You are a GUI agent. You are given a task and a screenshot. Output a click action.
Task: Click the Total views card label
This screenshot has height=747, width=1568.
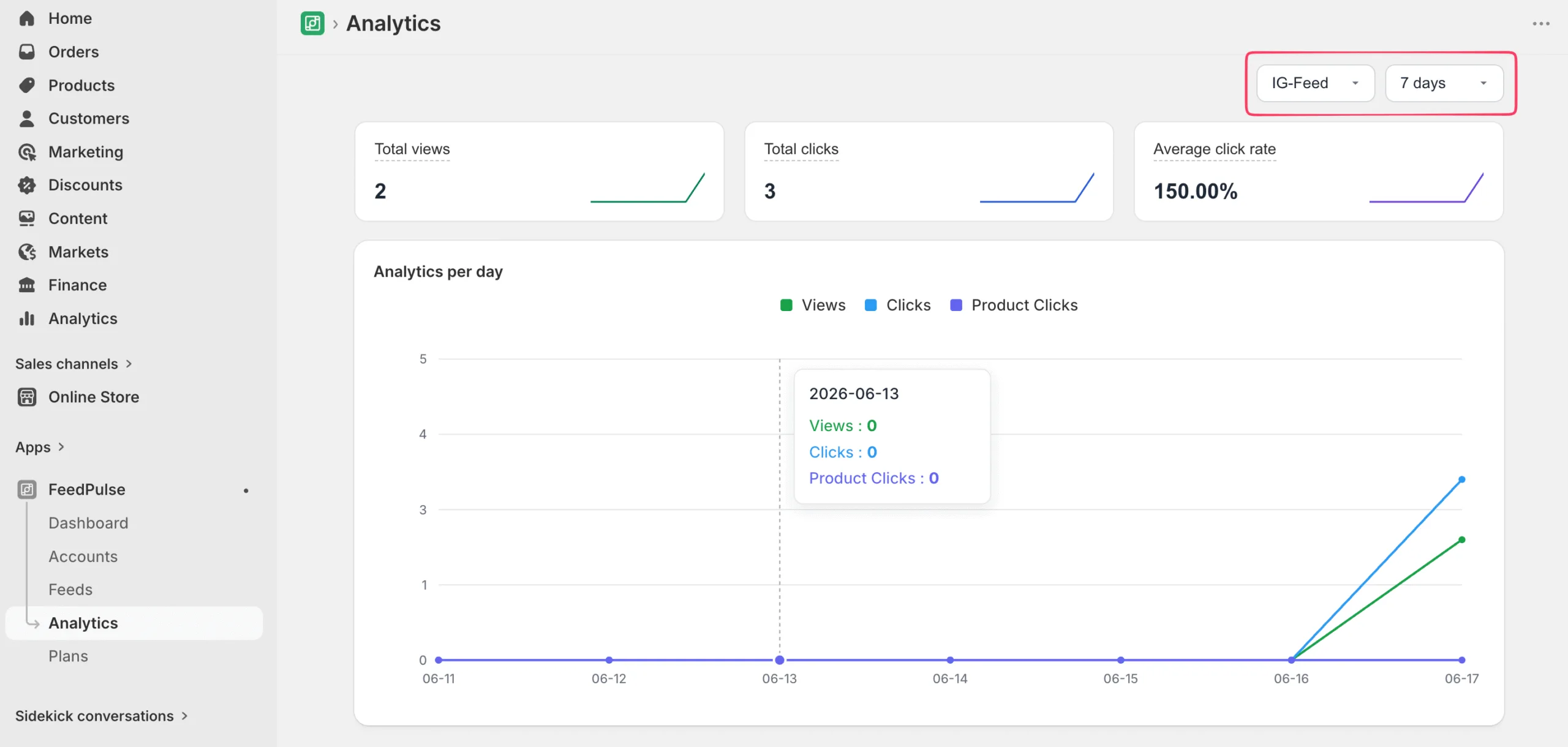[x=412, y=149]
